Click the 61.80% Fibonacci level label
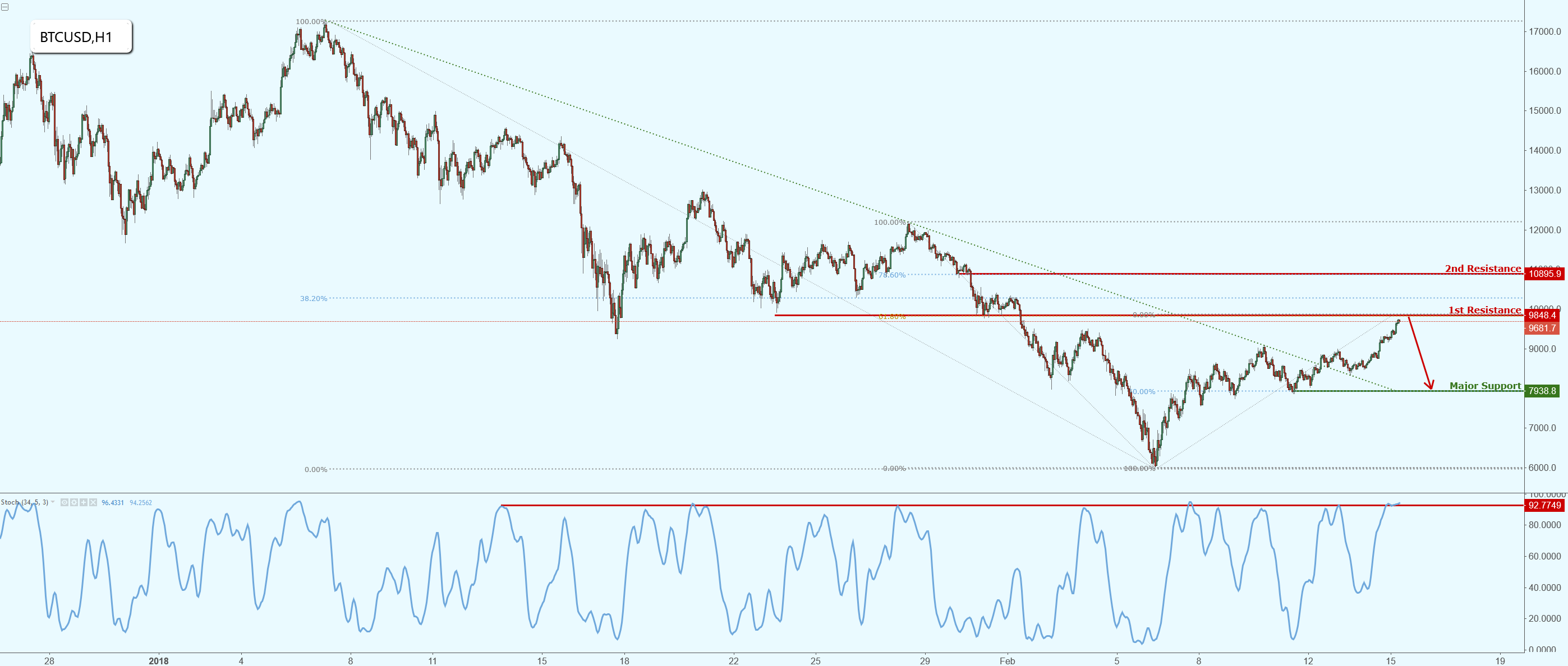1568x666 pixels. point(892,317)
